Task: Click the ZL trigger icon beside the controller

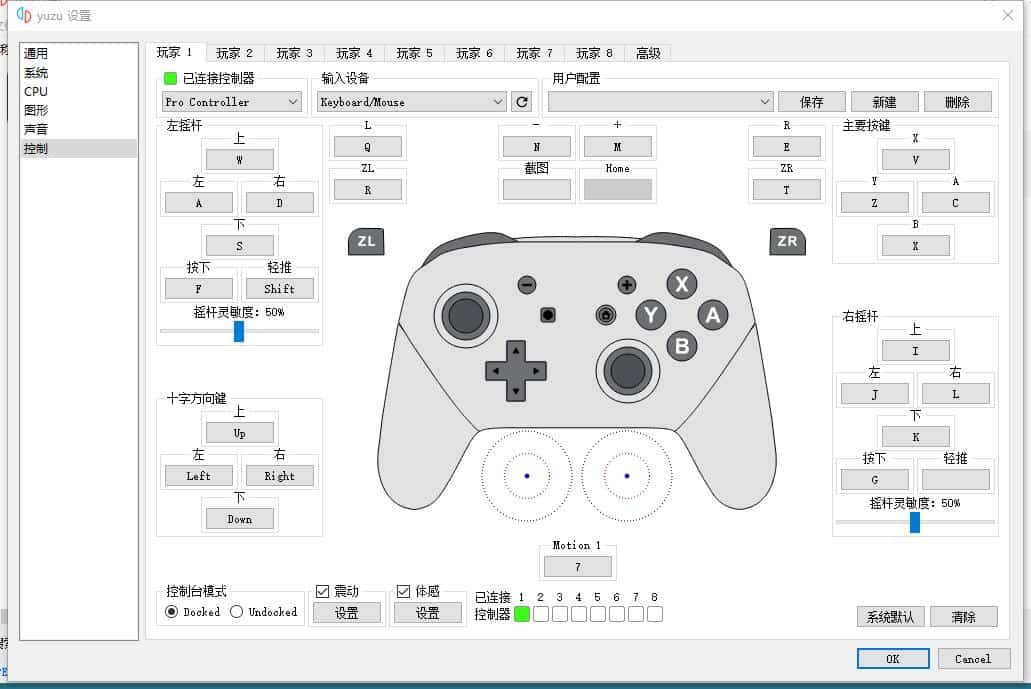Action: (x=366, y=241)
